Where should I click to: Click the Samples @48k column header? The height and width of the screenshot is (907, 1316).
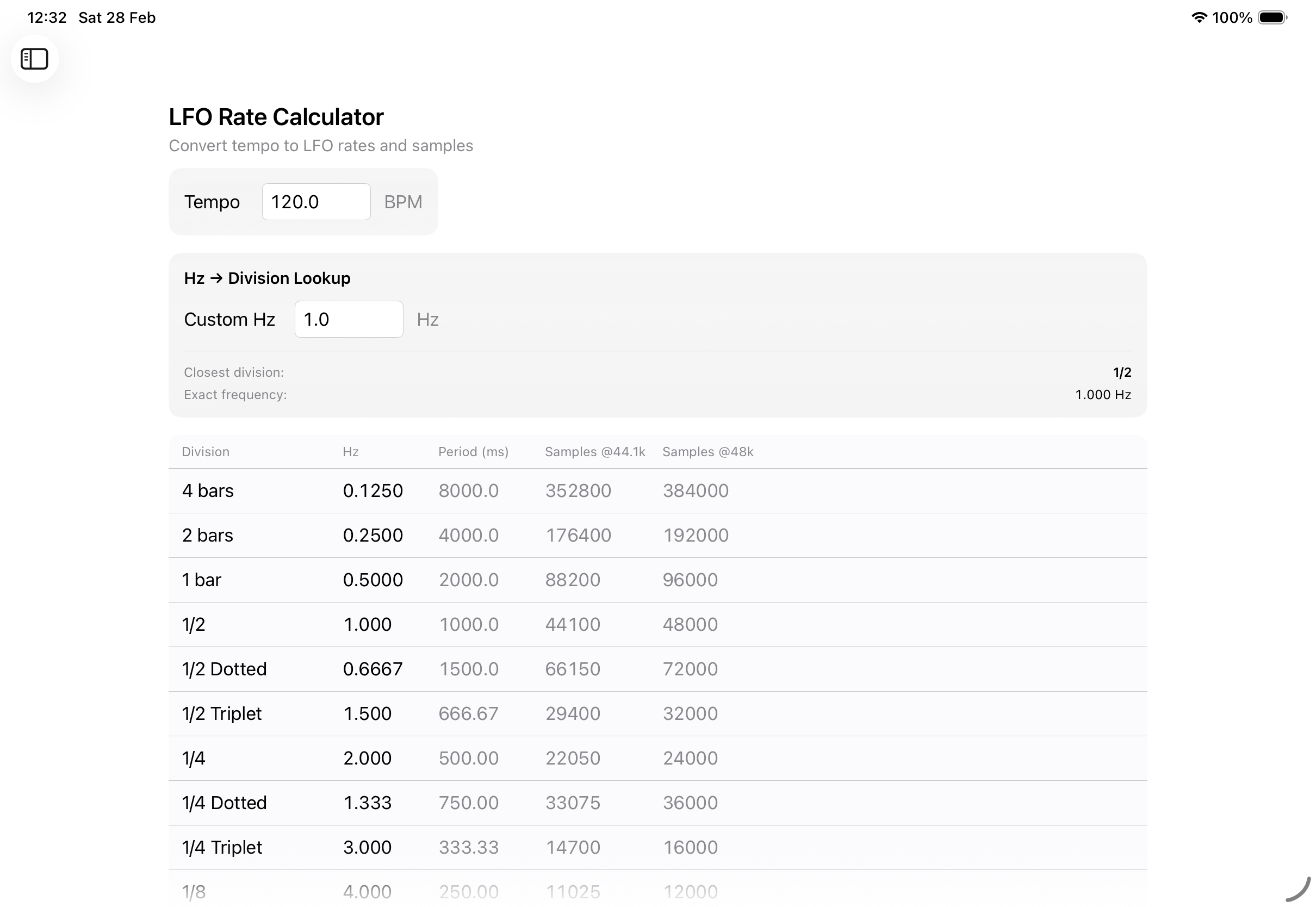tap(707, 452)
